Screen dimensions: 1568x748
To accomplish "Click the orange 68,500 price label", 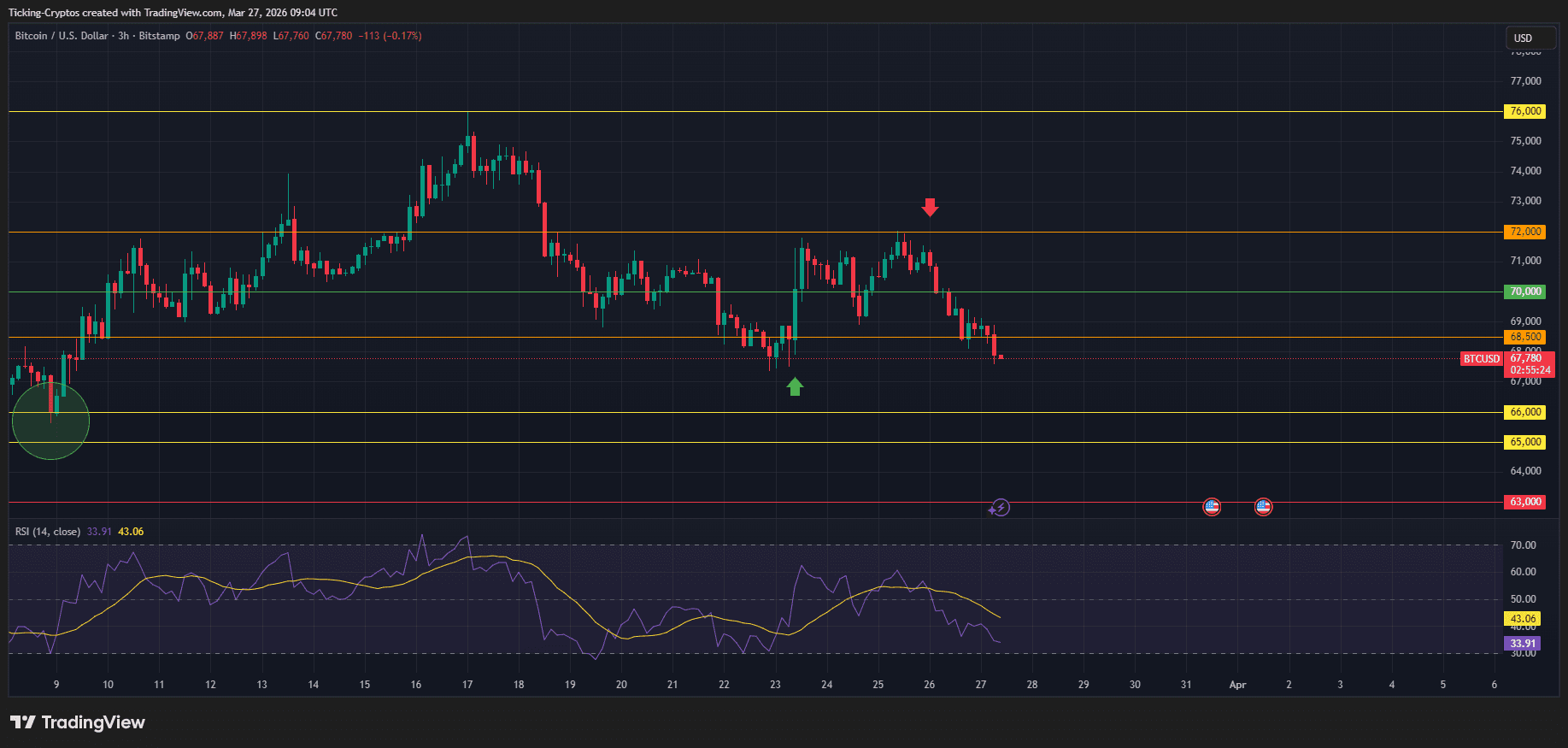I will point(1524,337).
